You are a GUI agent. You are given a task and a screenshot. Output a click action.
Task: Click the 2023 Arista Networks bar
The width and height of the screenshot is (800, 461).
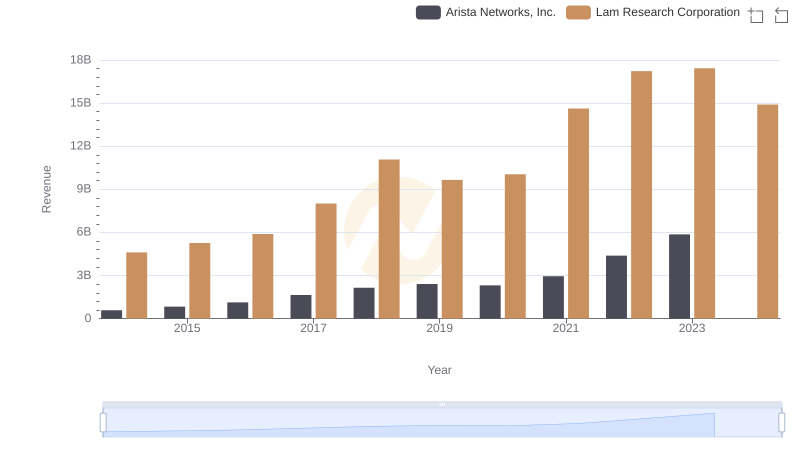tap(679, 276)
